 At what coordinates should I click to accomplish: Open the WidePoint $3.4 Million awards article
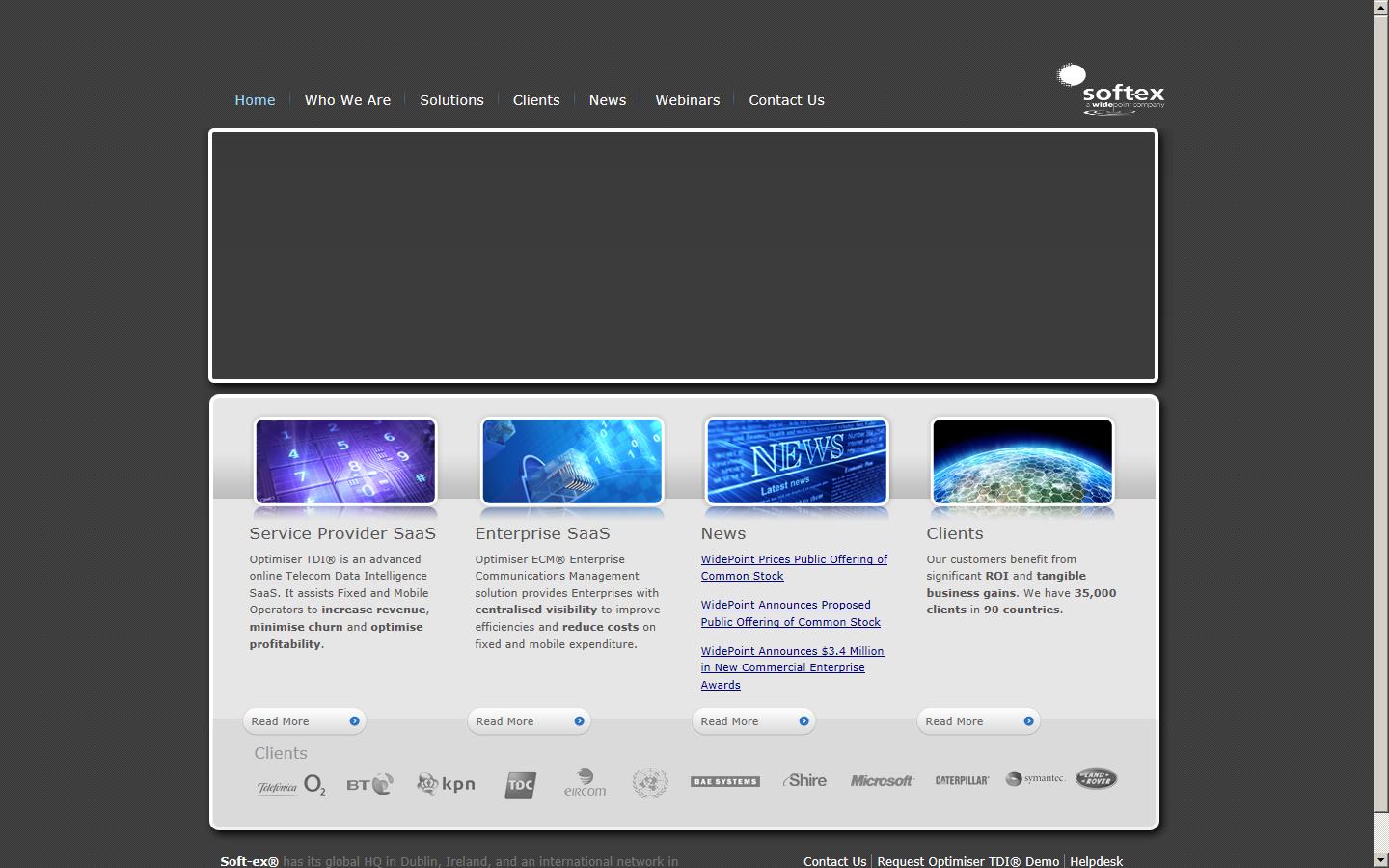click(792, 667)
